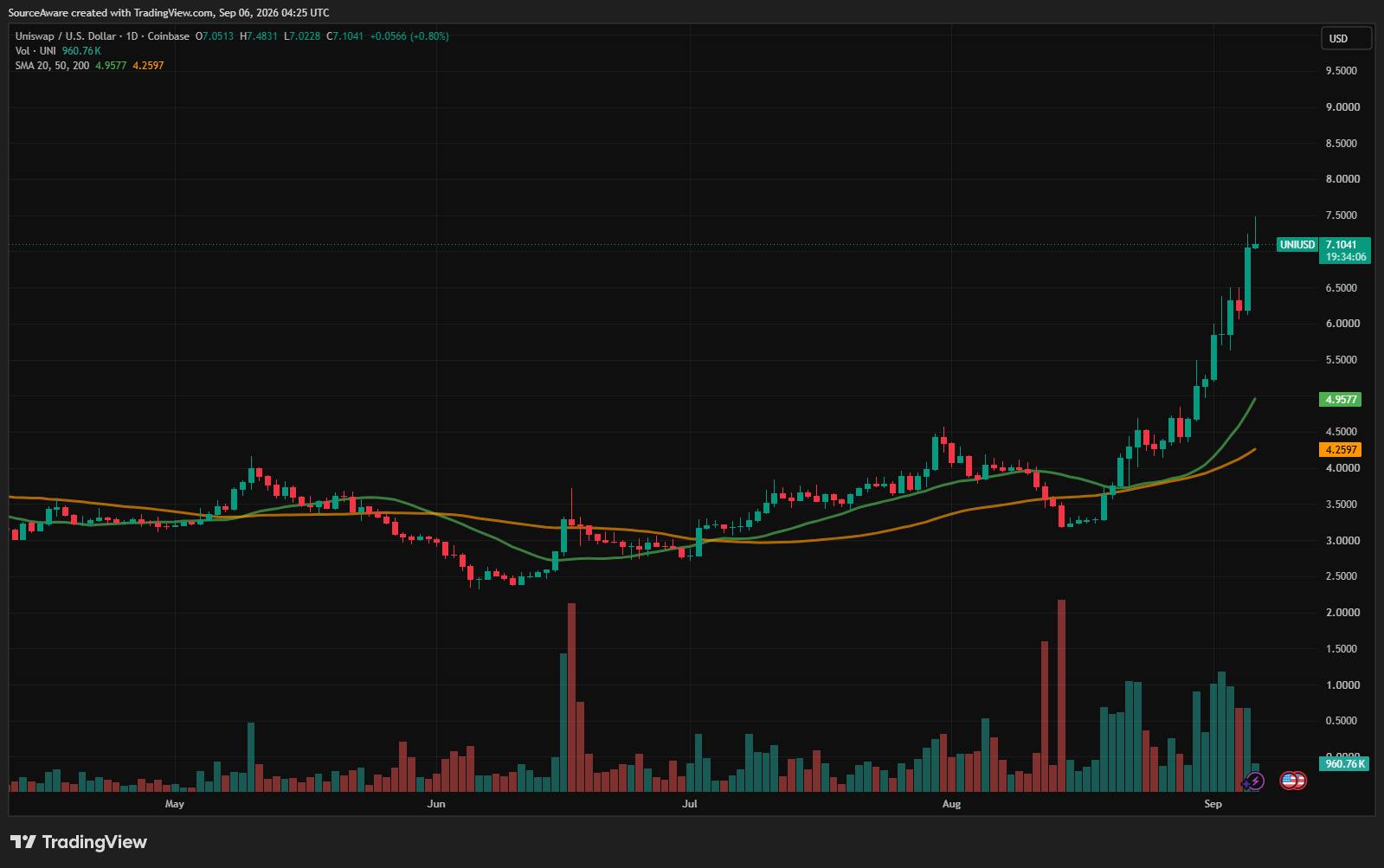The image size is (1384, 868).
Task: Click the 1D interval text in the legend
Action: (132, 36)
